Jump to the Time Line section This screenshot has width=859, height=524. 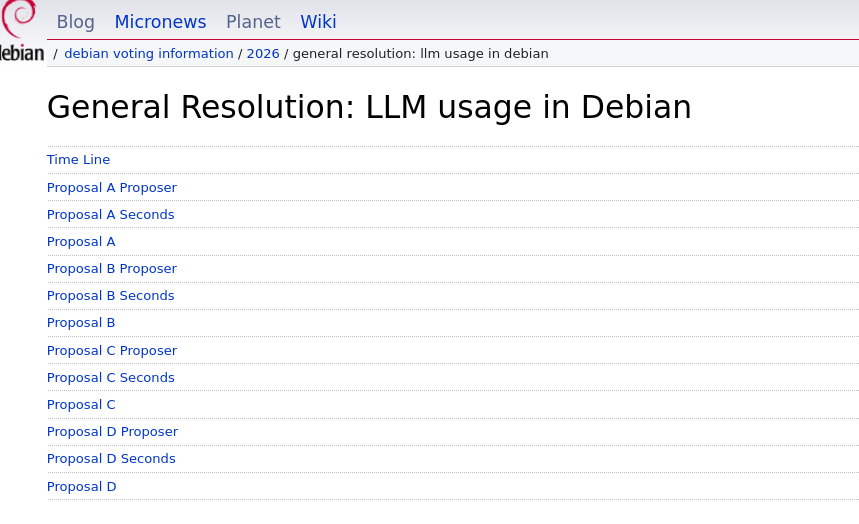(78, 160)
